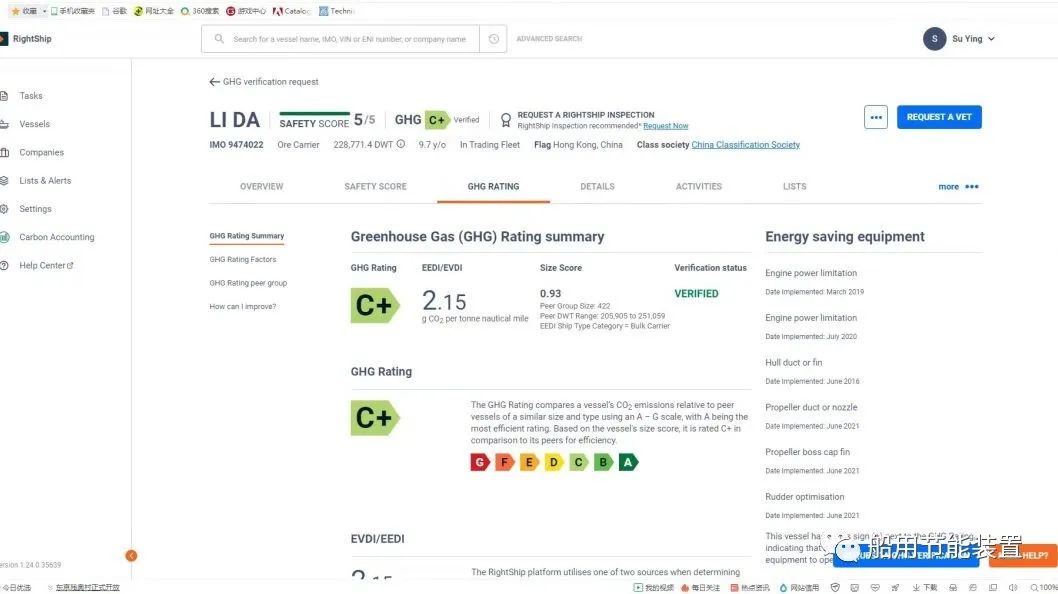This screenshot has width=1058, height=594.
Task: Open the 360搜索 bookmark
Action: [x=200, y=11]
